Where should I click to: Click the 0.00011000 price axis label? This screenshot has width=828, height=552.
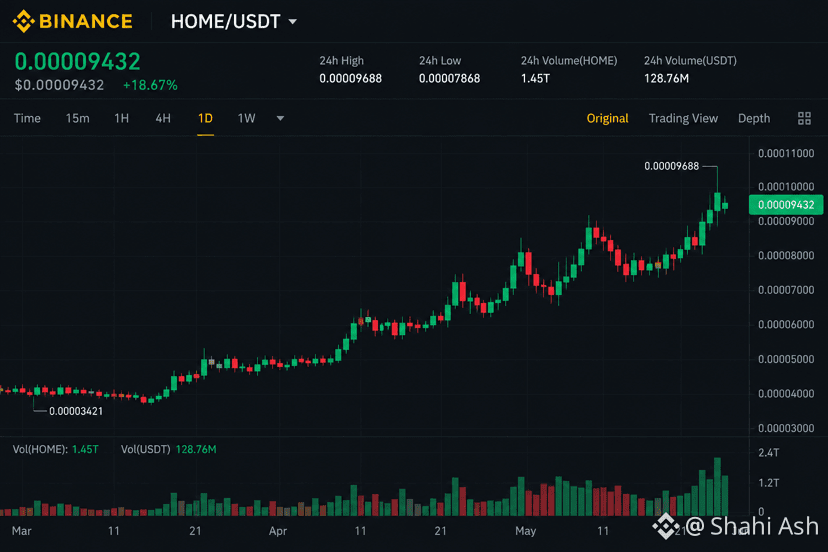point(786,154)
